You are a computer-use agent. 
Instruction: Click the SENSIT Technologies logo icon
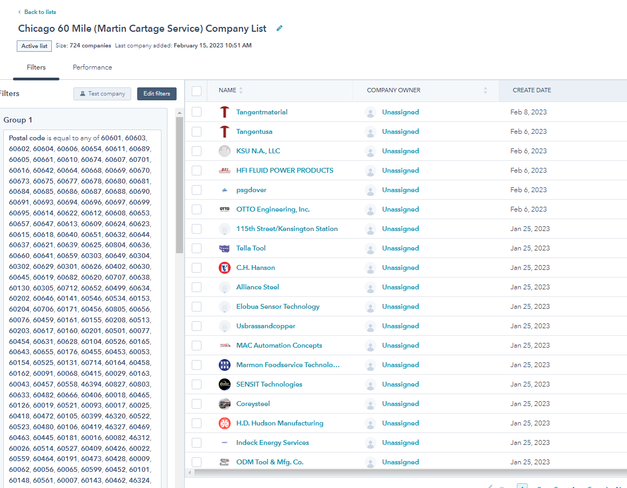pyautogui.click(x=225, y=384)
